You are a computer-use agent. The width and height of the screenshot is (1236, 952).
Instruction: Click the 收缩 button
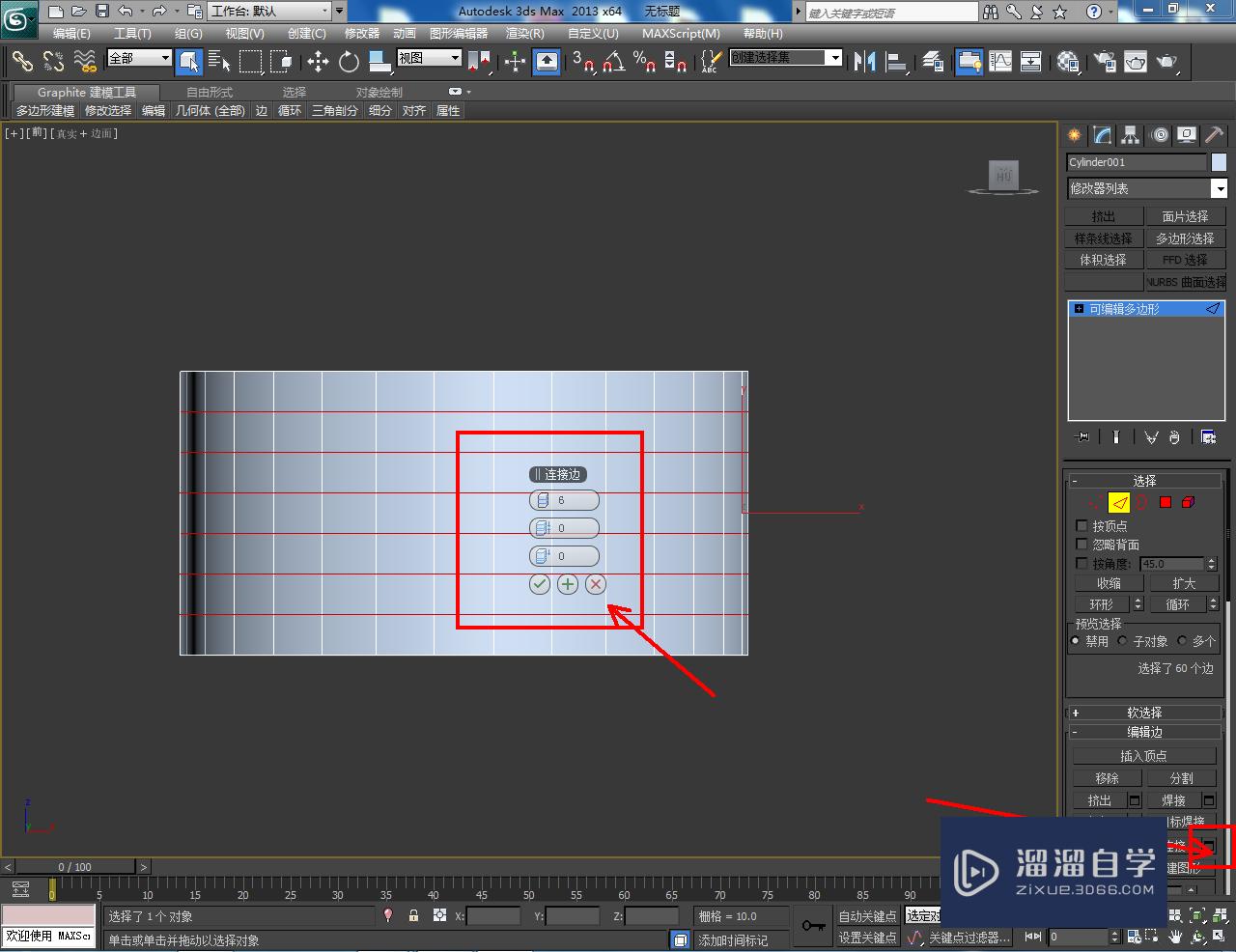(1109, 583)
